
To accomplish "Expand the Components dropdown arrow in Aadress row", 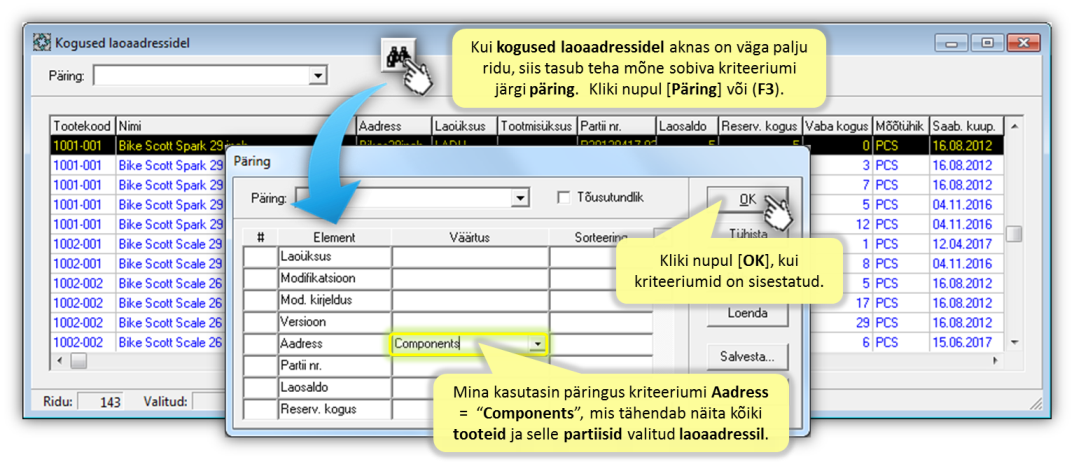I will point(538,345).
